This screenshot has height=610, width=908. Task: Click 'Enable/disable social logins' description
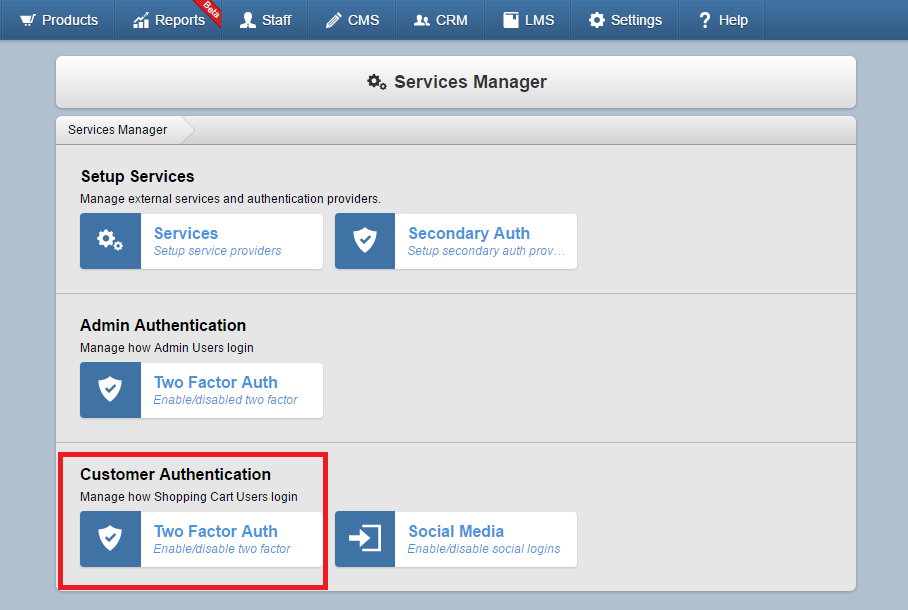coord(484,549)
